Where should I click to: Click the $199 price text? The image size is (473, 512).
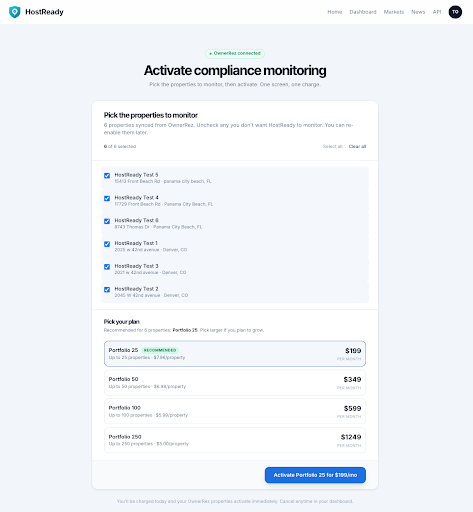353,351
